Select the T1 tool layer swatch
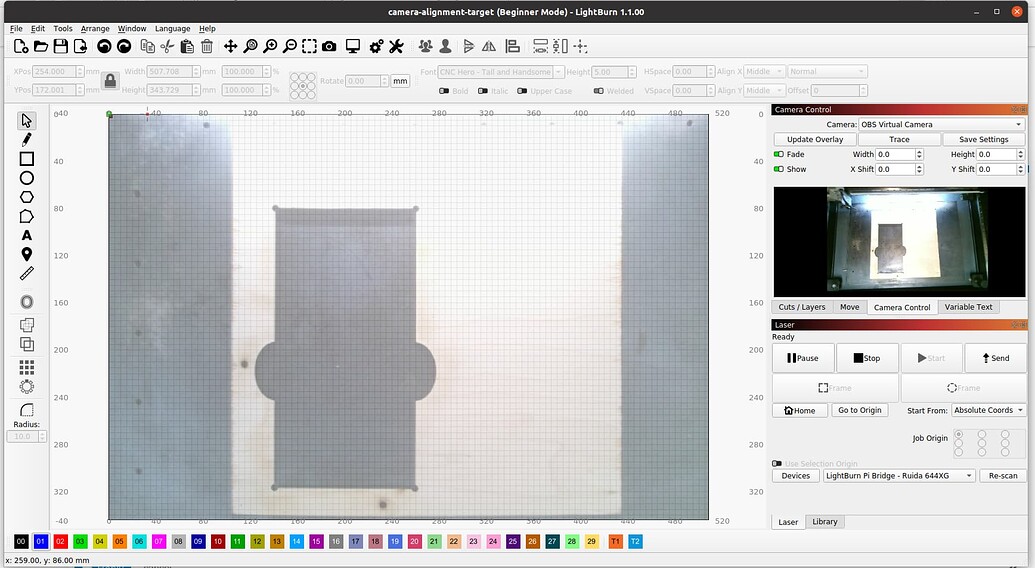Screen dimensions: 1035x568 (x=615, y=542)
